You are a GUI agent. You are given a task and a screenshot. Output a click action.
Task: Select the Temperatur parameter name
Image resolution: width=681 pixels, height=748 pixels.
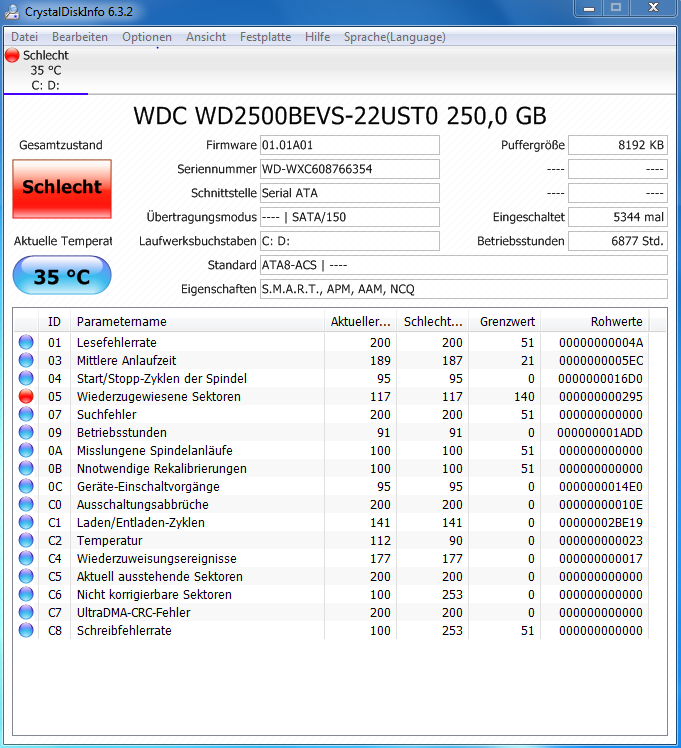[109, 540]
